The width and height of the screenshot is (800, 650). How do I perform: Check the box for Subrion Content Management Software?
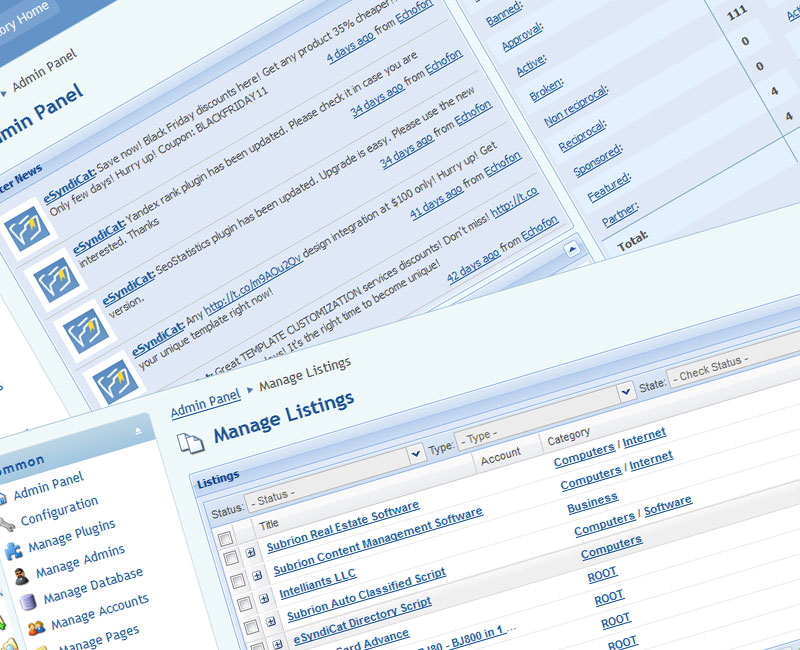[x=238, y=581]
